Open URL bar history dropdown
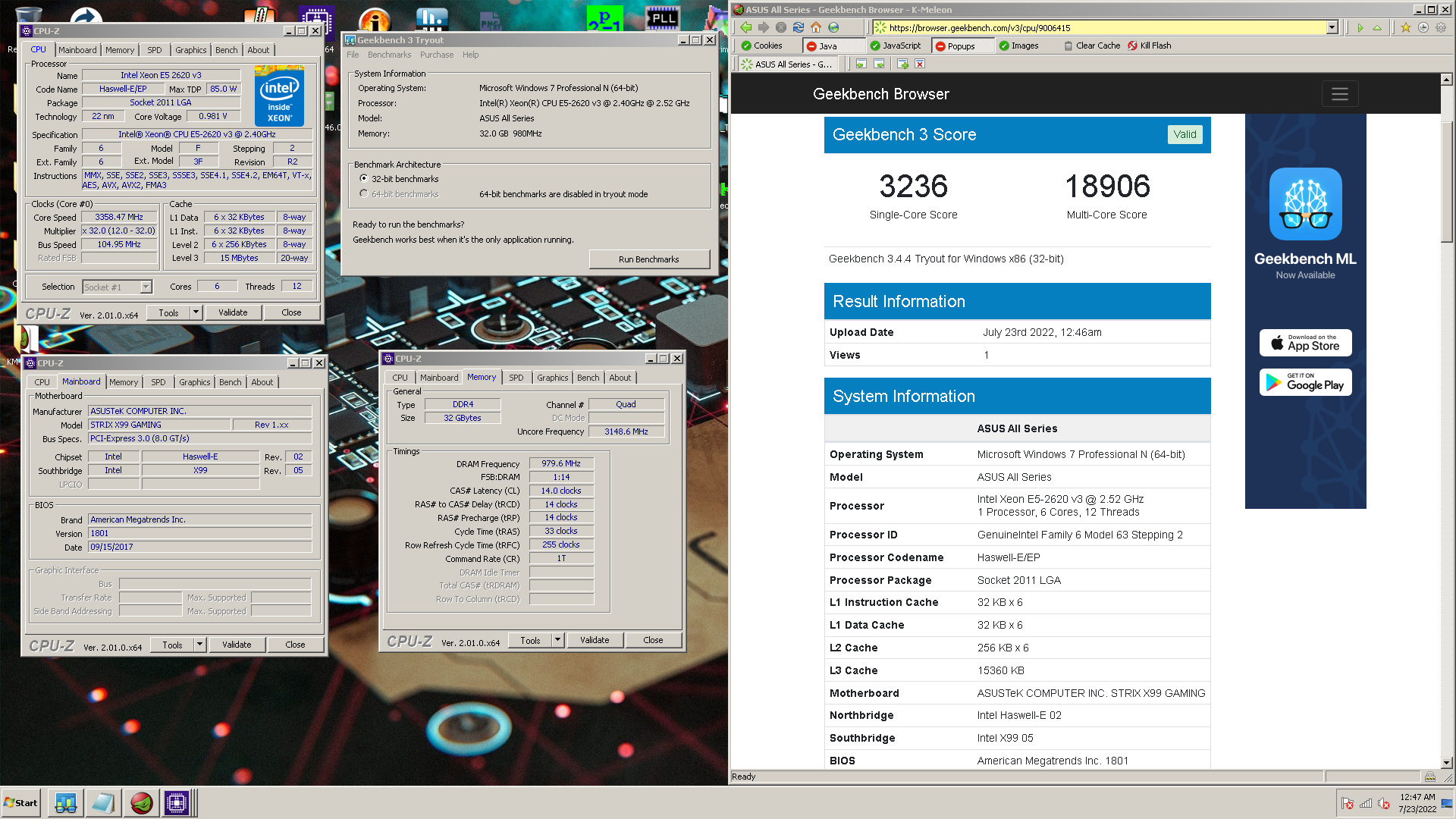This screenshot has height=819, width=1456. [1332, 27]
